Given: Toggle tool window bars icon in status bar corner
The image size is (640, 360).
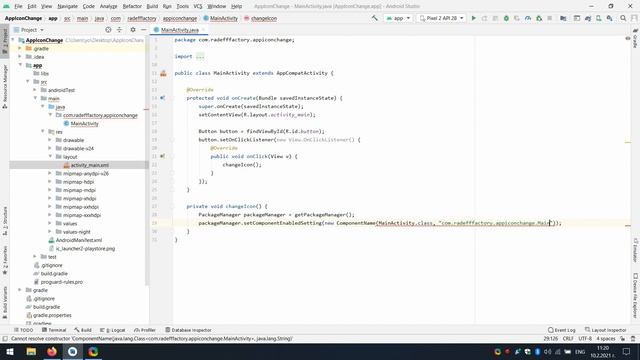Looking at the screenshot, I should (x=5, y=339).
